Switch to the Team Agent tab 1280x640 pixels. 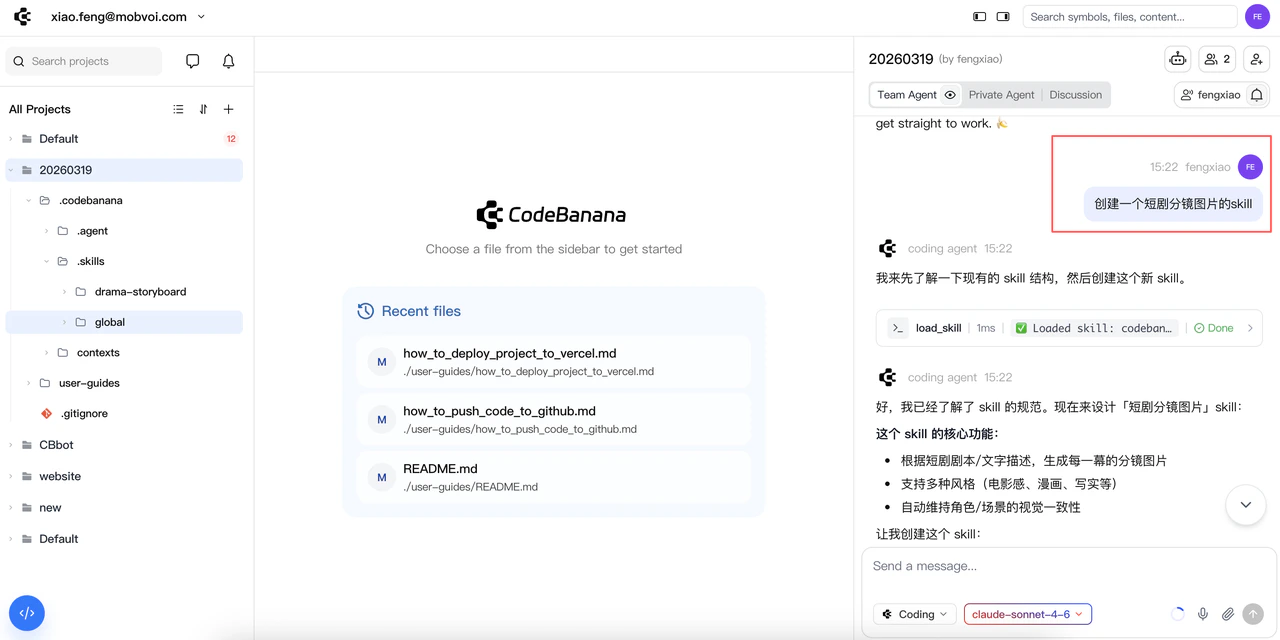tap(907, 95)
